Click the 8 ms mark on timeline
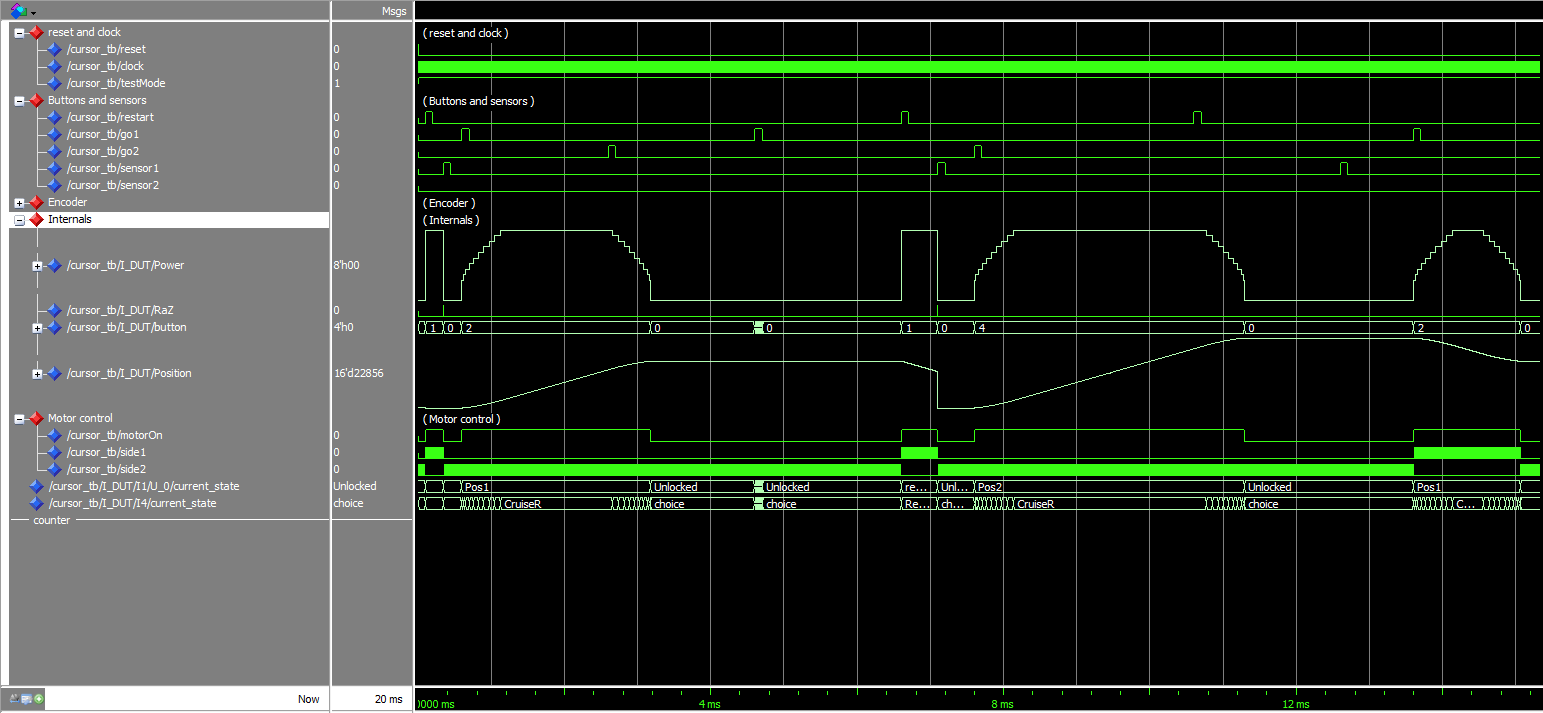Image resolution: width=1543 pixels, height=713 pixels. pyautogui.click(x=1003, y=704)
